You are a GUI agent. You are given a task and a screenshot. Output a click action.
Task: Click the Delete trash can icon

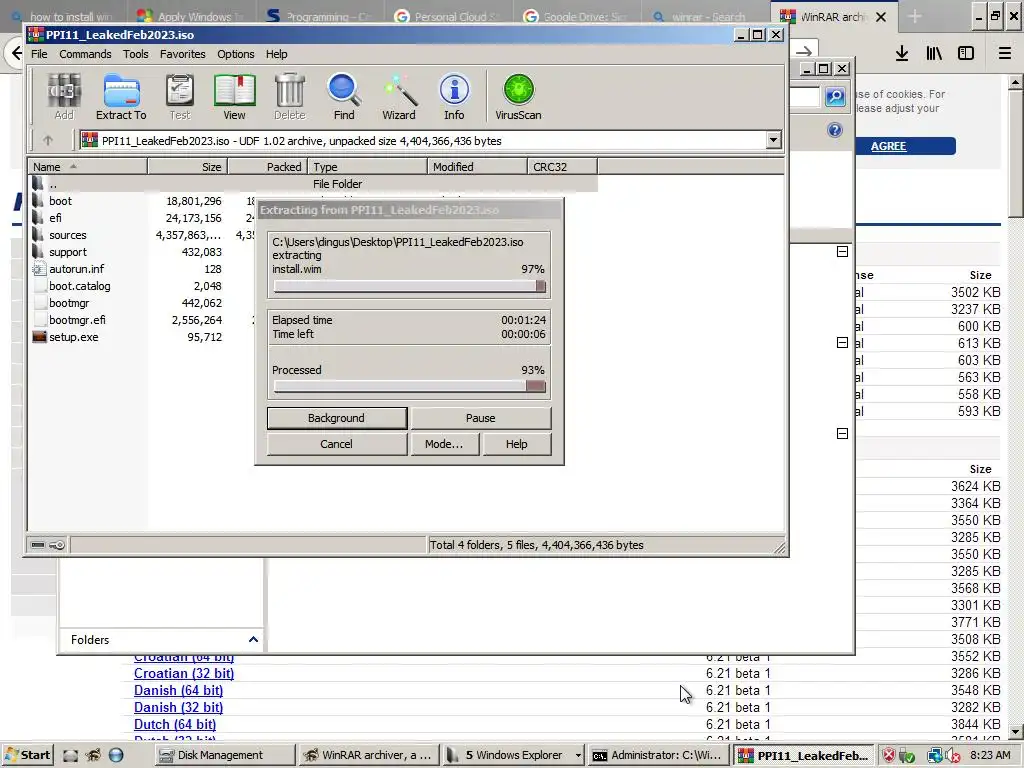(x=289, y=97)
